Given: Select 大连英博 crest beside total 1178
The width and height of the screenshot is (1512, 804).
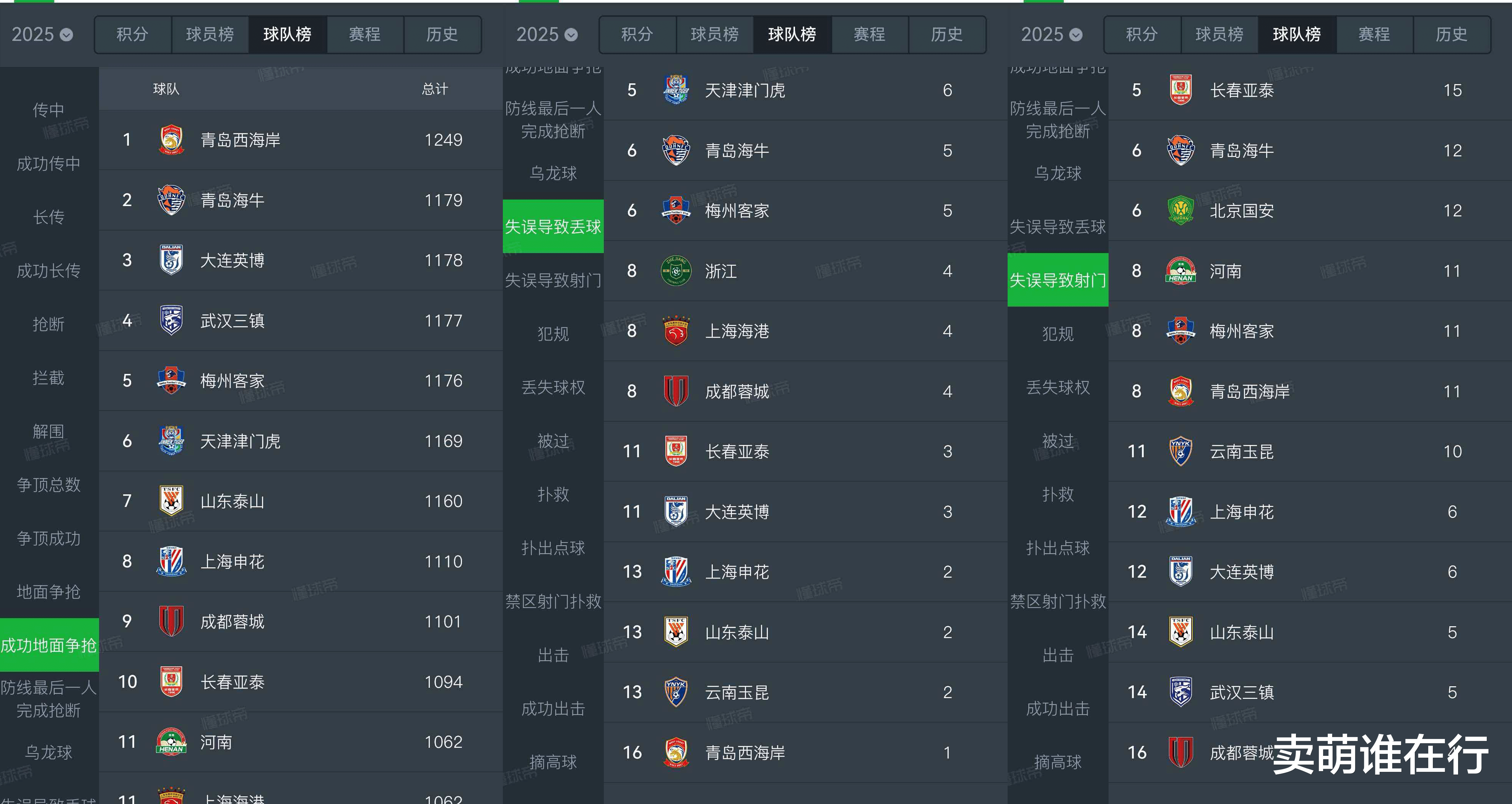Looking at the screenshot, I should (x=171, y=260).
